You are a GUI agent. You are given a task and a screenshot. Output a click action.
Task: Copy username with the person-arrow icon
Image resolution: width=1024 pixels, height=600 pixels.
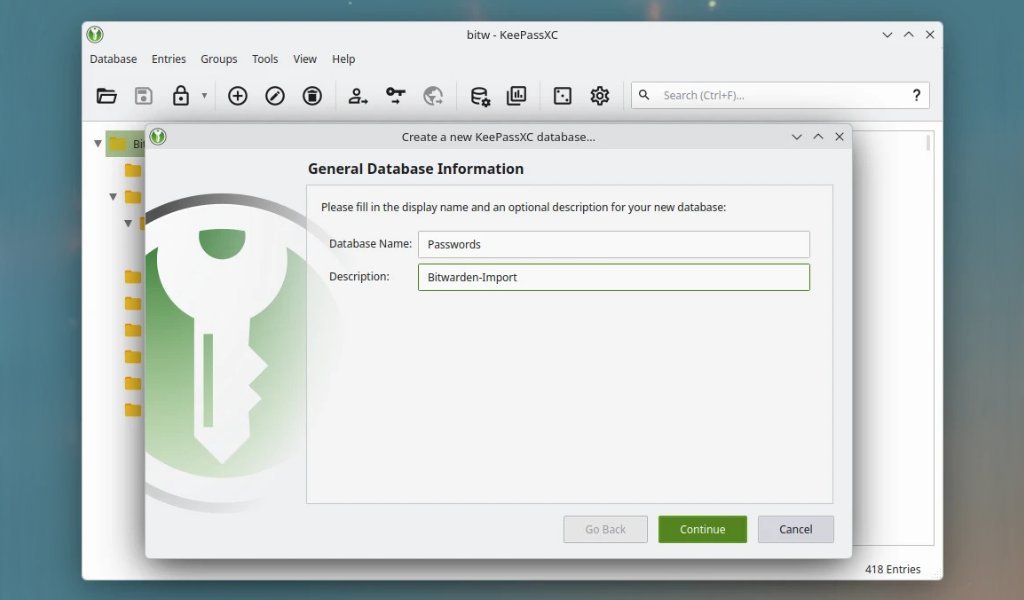coord(358,96)
